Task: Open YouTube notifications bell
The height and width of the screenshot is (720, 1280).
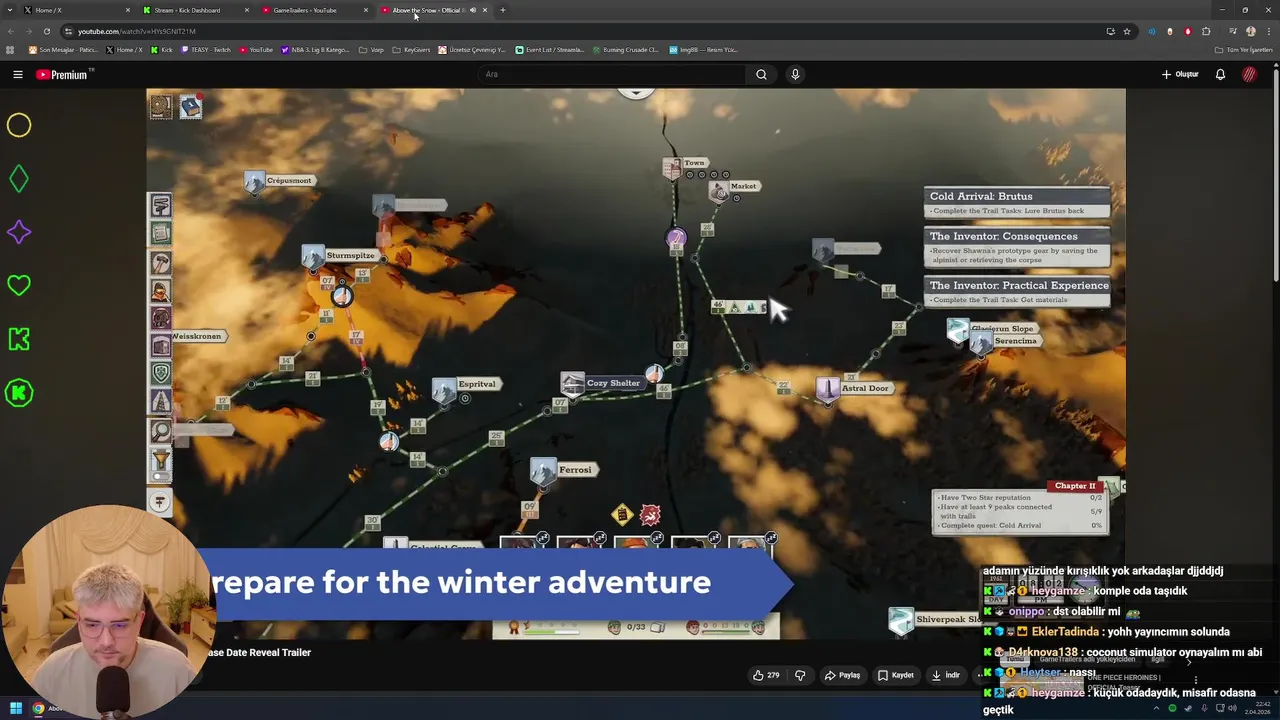Action: [1220, 74]
